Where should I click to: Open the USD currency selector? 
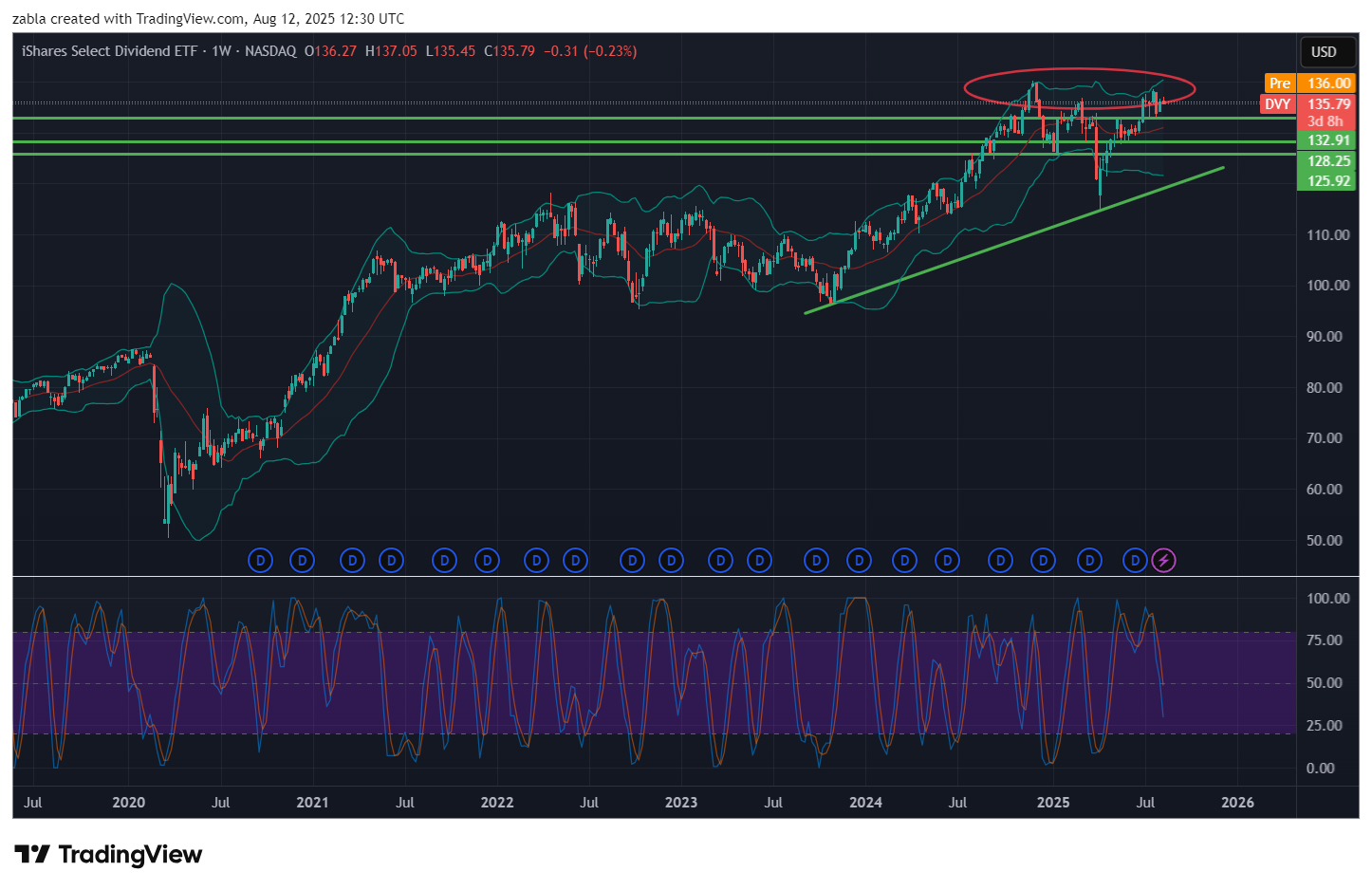click(x=1324, y=52)
